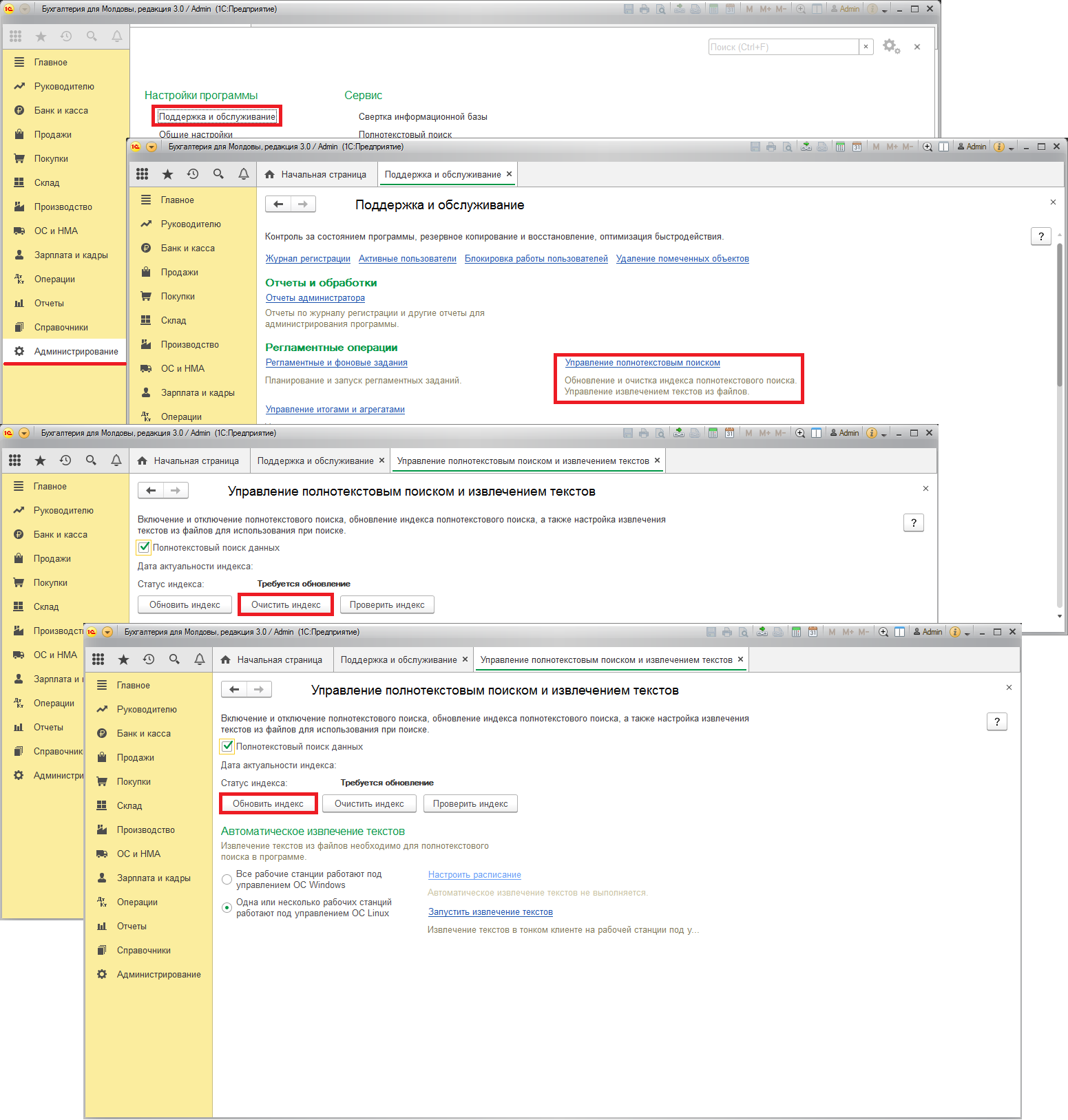
Task: Click 'Запустить извлечение текстов' link
Action: pyautogui.click(x=490, y=912)
